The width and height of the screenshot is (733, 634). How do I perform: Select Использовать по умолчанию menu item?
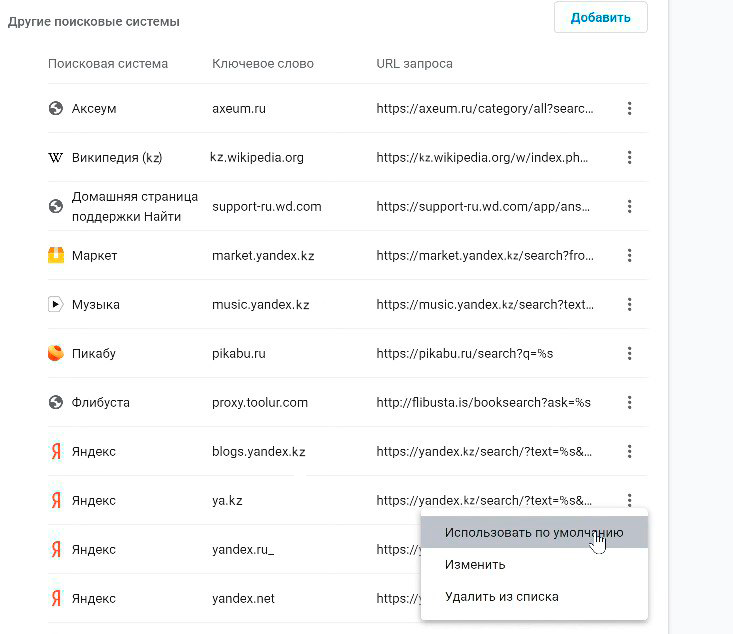pos(534,532)
